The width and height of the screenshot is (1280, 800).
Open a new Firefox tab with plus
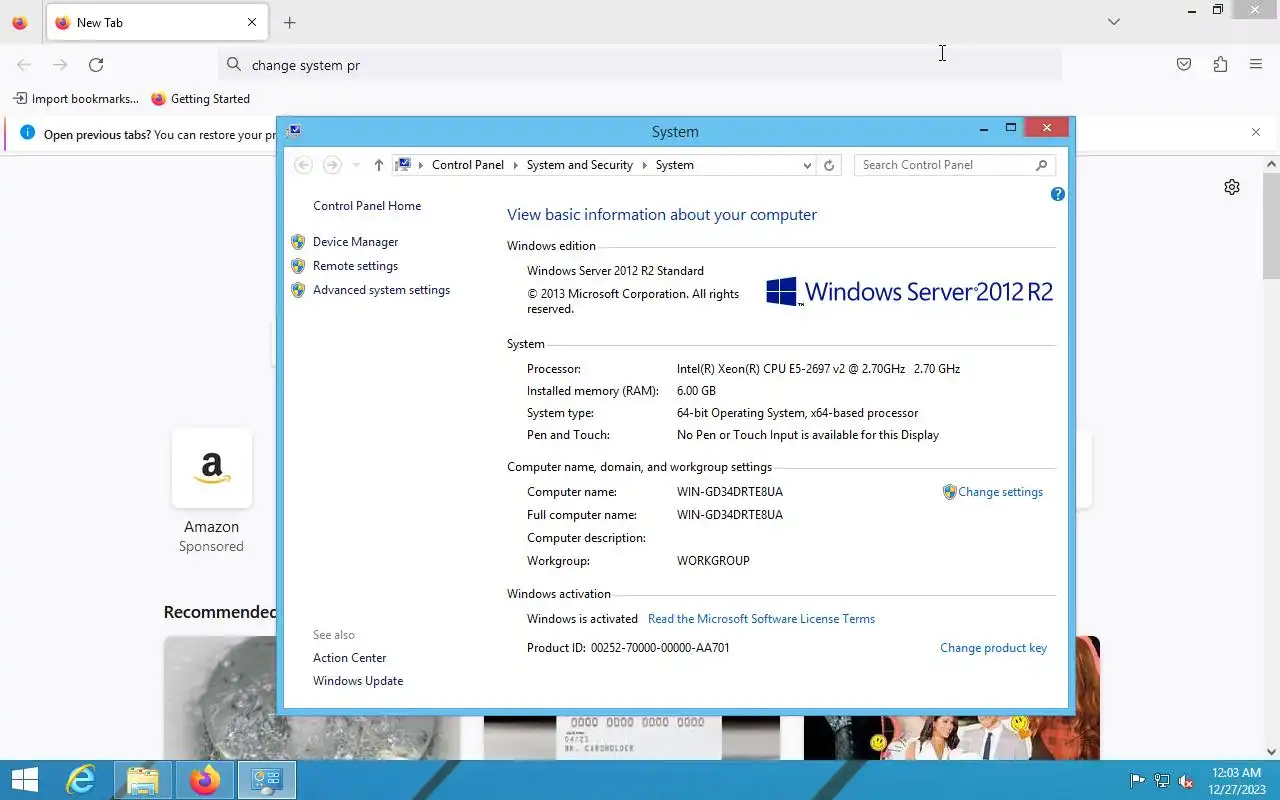[x=289, y=22]
